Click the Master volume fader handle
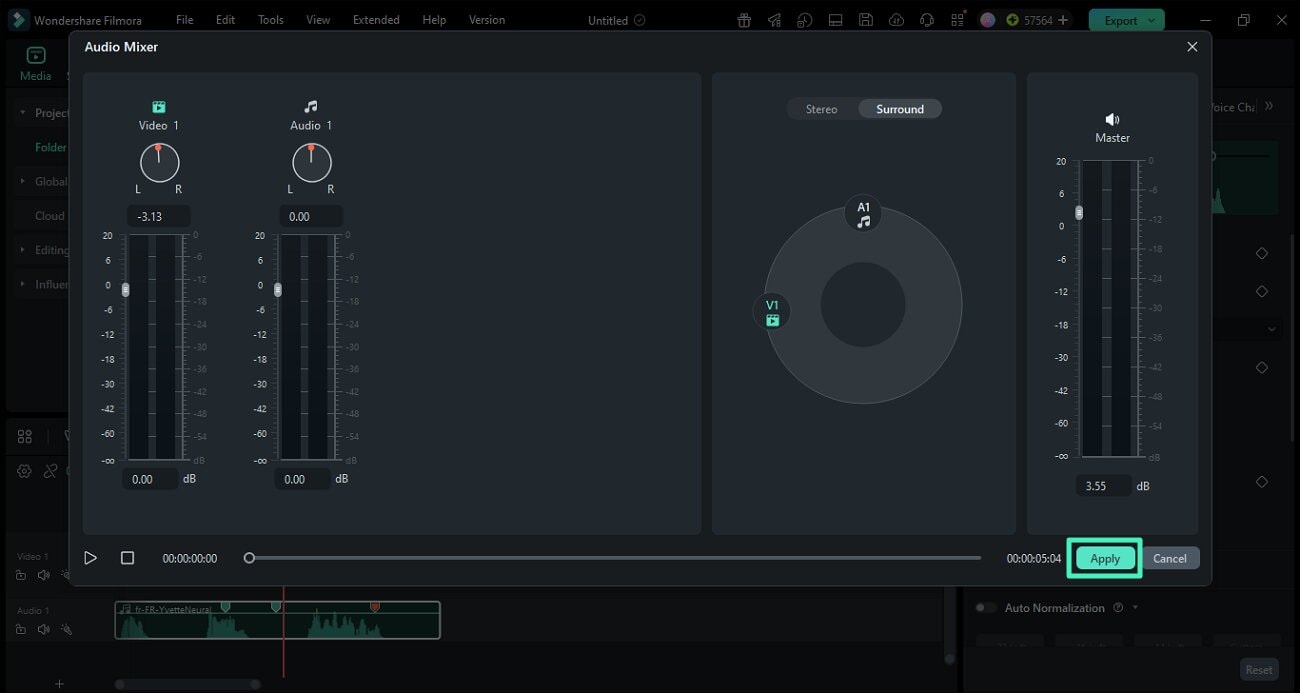This screenshot has width=1300, height=693. click(x=1078, y=213)
